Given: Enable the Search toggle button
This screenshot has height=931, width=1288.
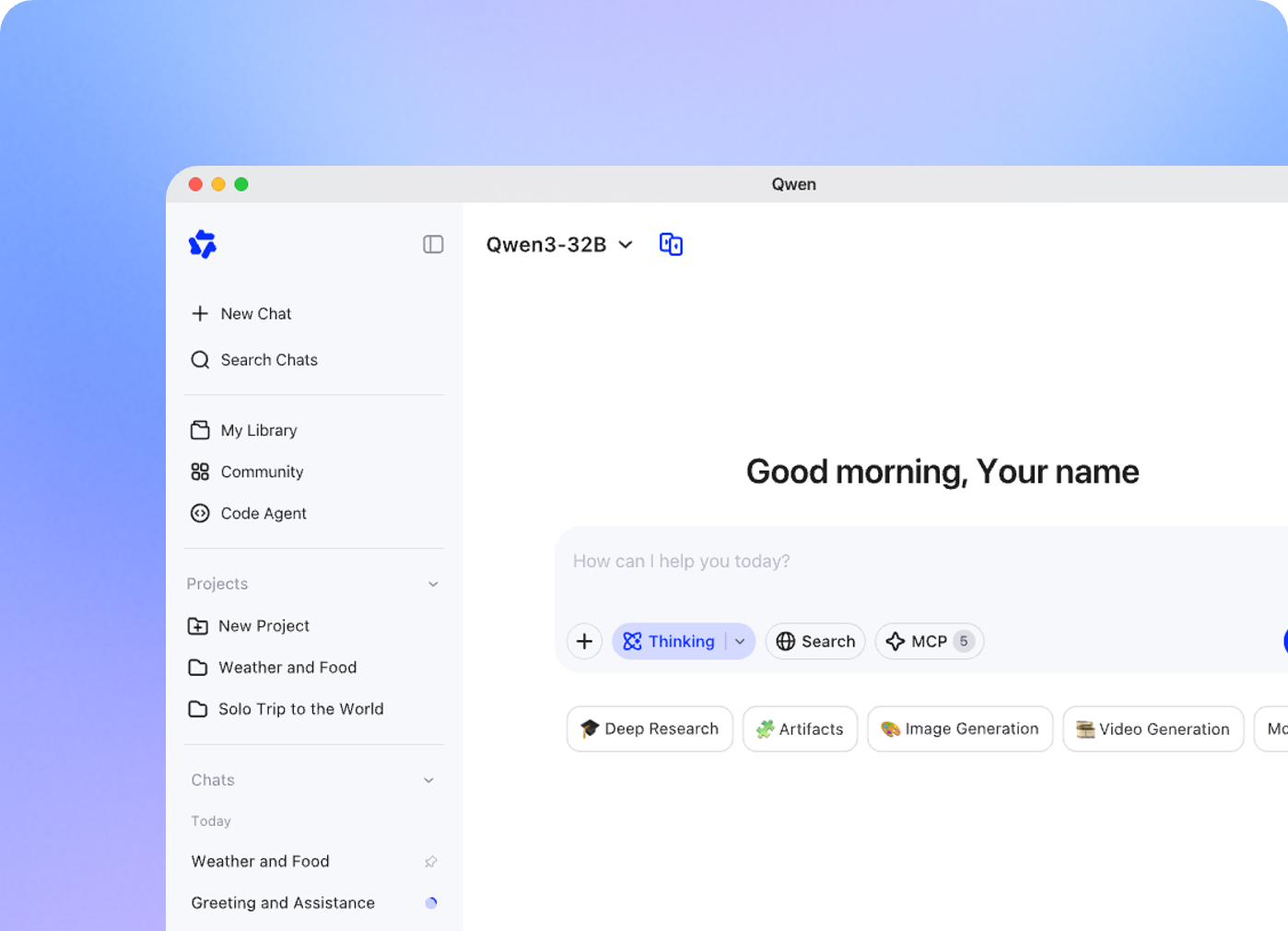Looking at the screenshot, I should point(815,641).
